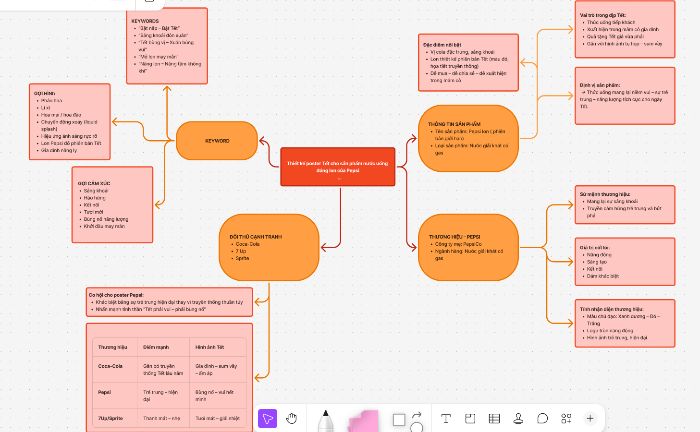Click the Sứ mệnh thương hiệu heading
700x432 pixels.
[x=605, y=194]
